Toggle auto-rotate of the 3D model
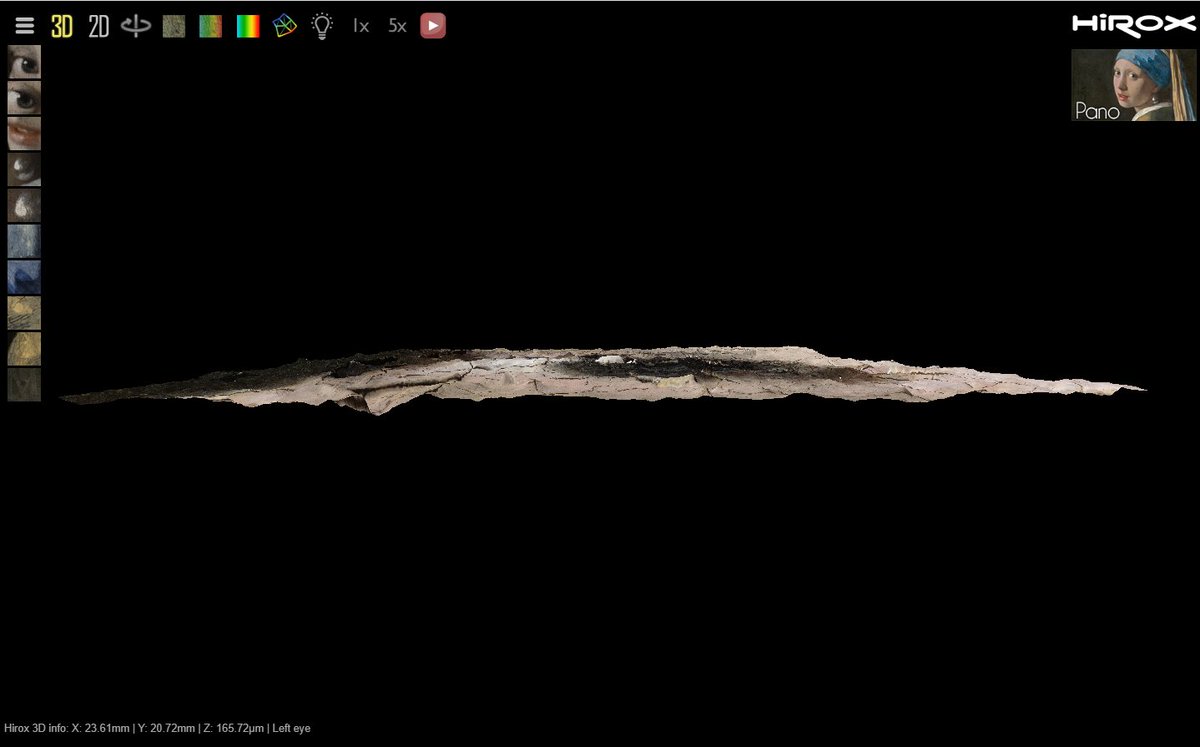The image size is (1200, 747). [x=135, y=26]
